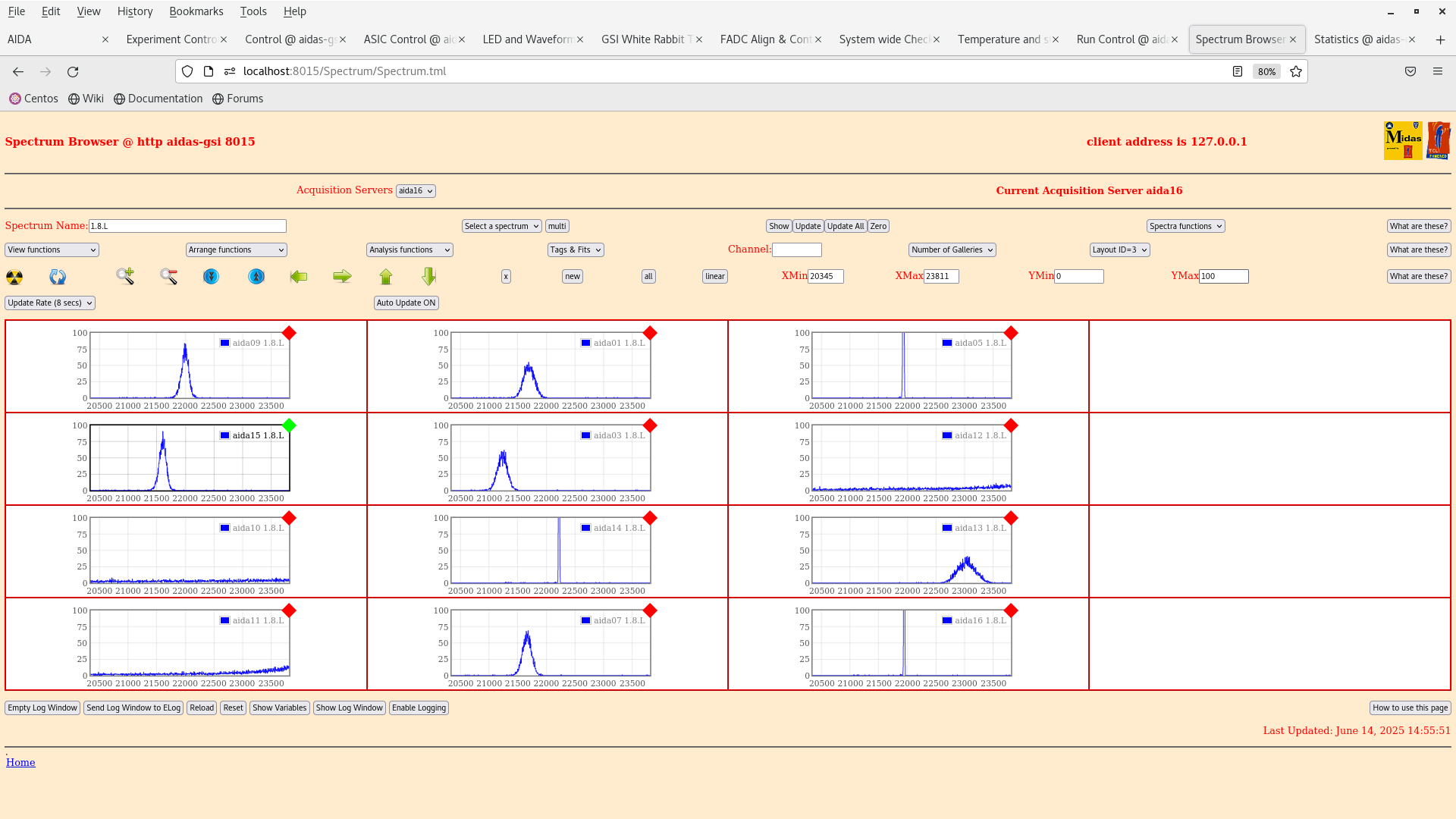Click the green left arrow icon
The height and width of the screenshot is (819, 1456).
[x=299, y=277]
